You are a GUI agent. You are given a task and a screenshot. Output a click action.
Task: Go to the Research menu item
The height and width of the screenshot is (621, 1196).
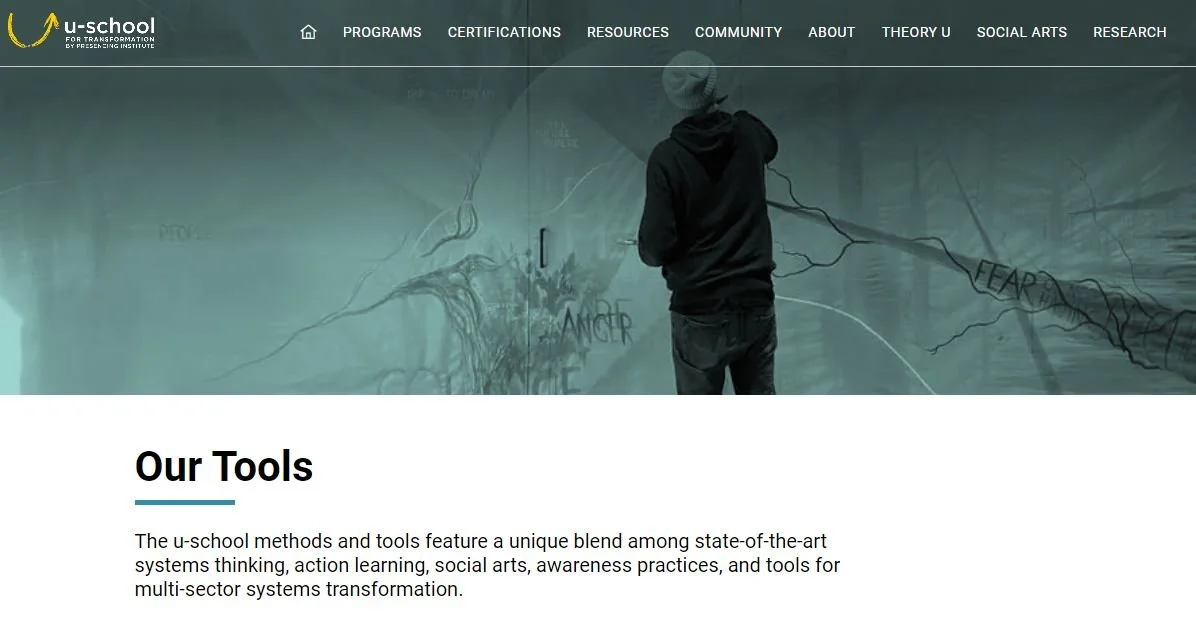click(x=1130, y=32)
